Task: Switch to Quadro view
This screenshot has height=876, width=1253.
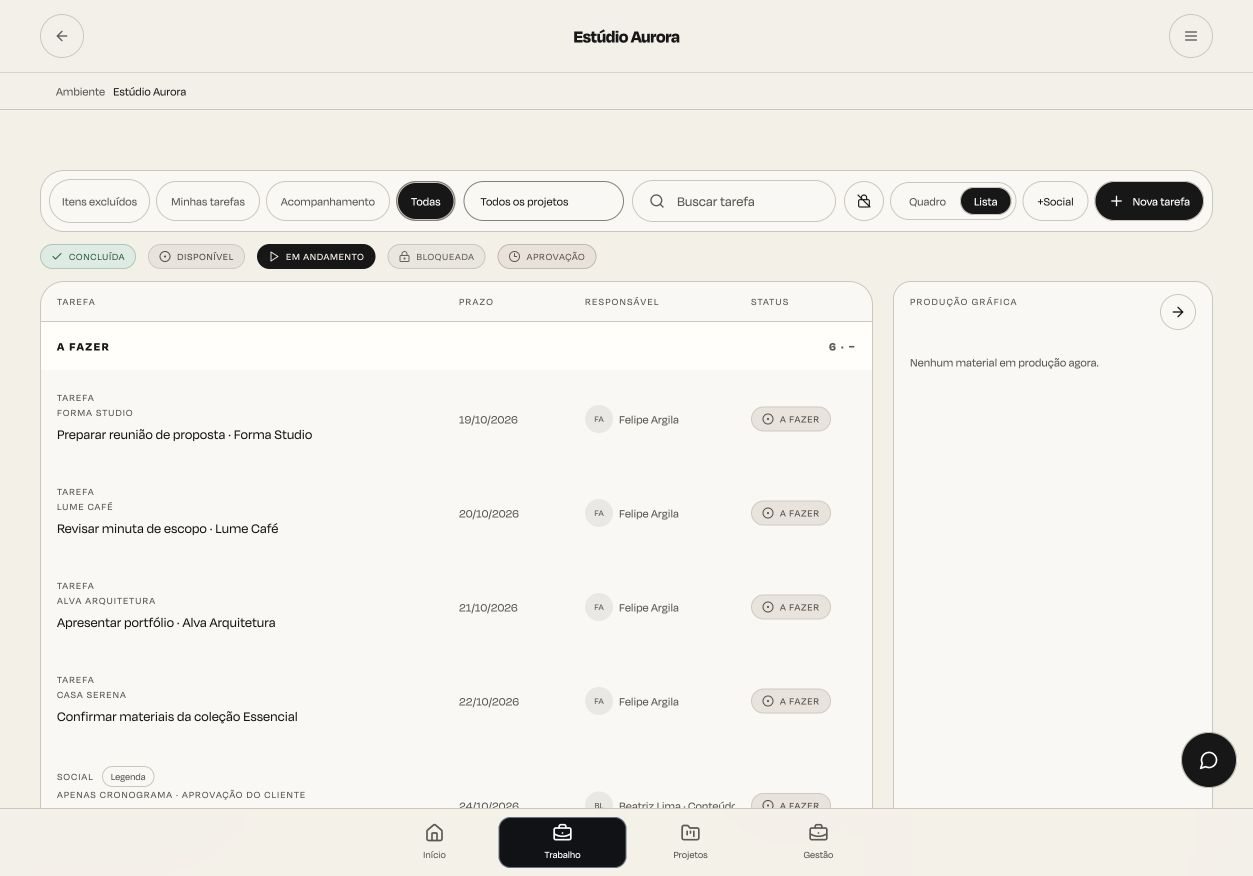Action: click(x=927, y=201)
